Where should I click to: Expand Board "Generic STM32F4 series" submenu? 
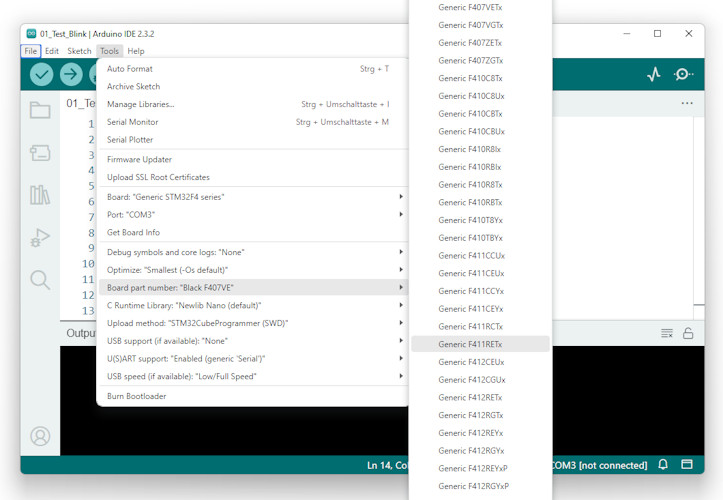click(252, 197)
